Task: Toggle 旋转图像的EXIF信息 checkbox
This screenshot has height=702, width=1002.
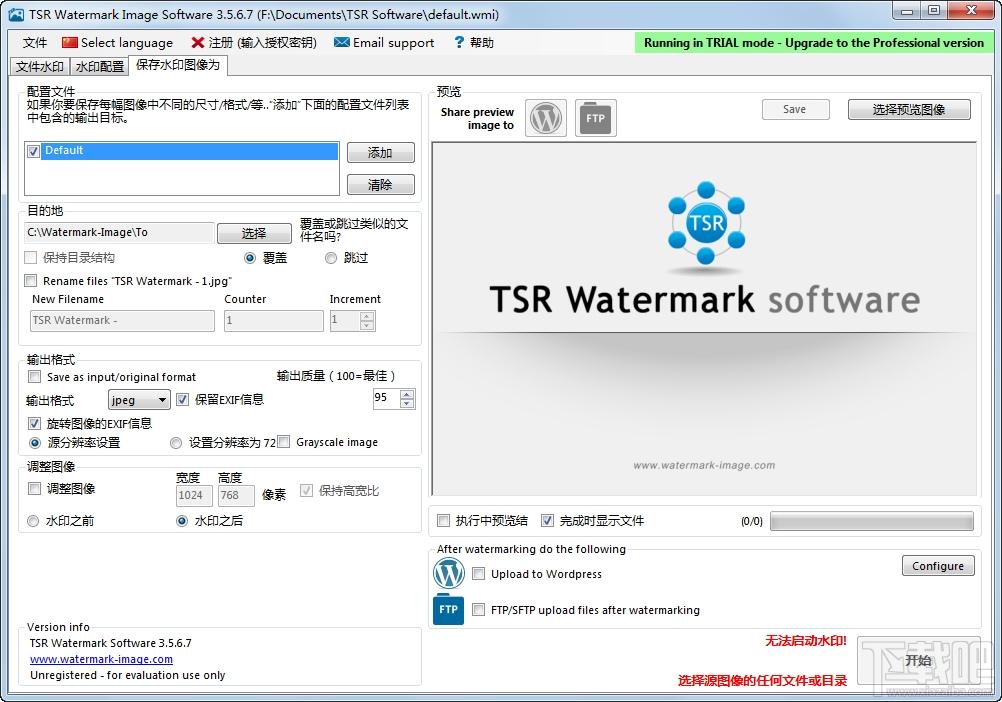Action: tap(35, 423)
